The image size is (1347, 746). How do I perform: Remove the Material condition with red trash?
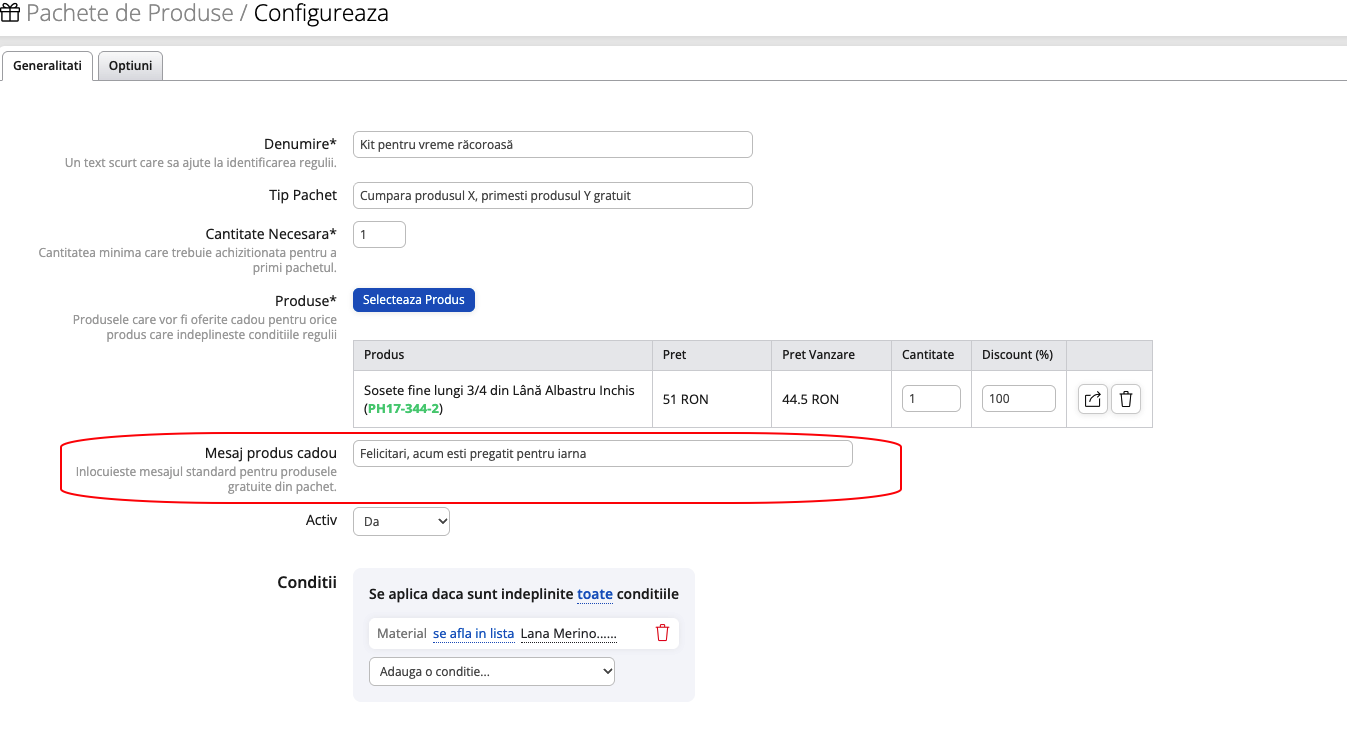662,633
